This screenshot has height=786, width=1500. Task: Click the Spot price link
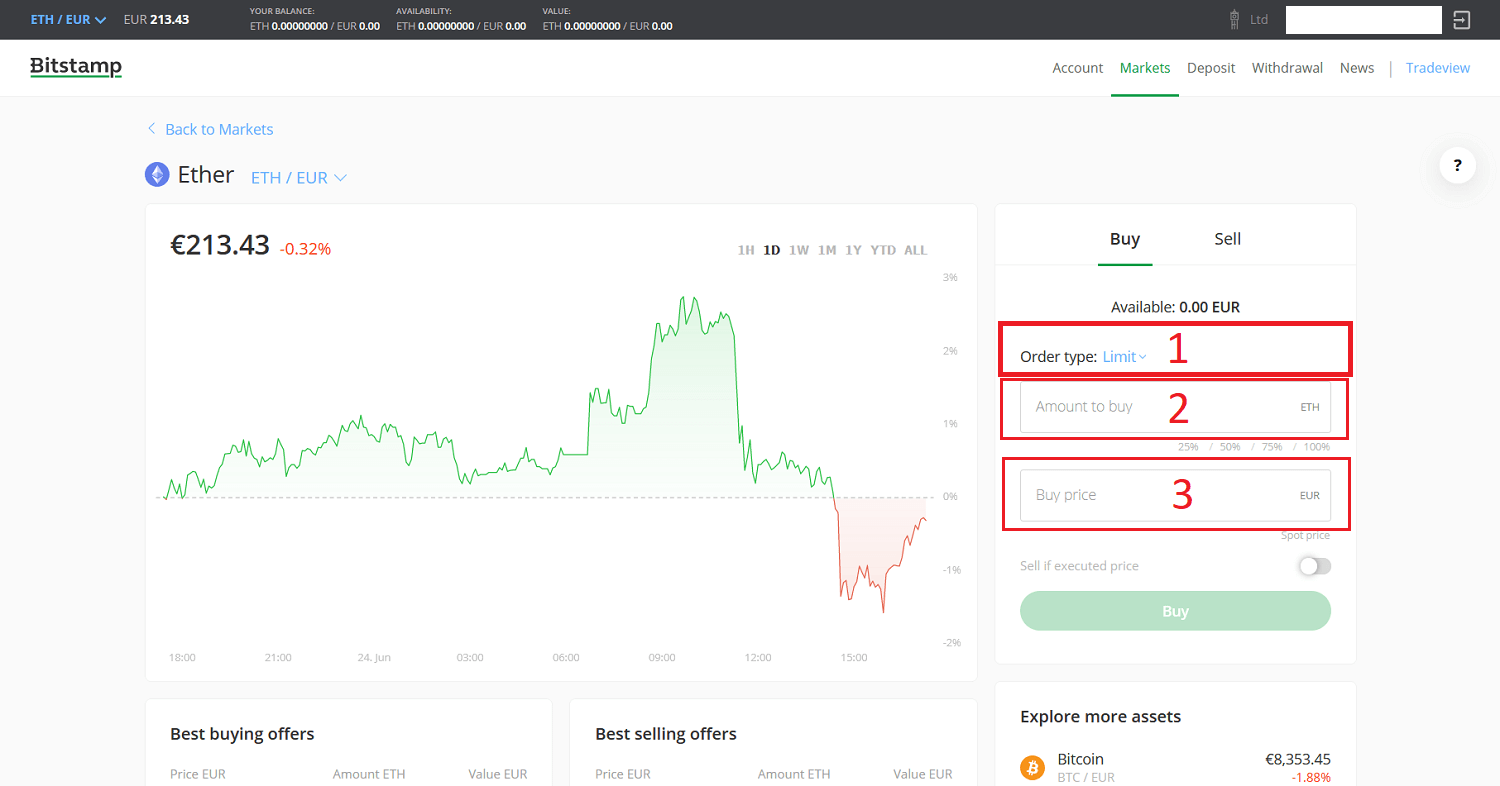1305,536
